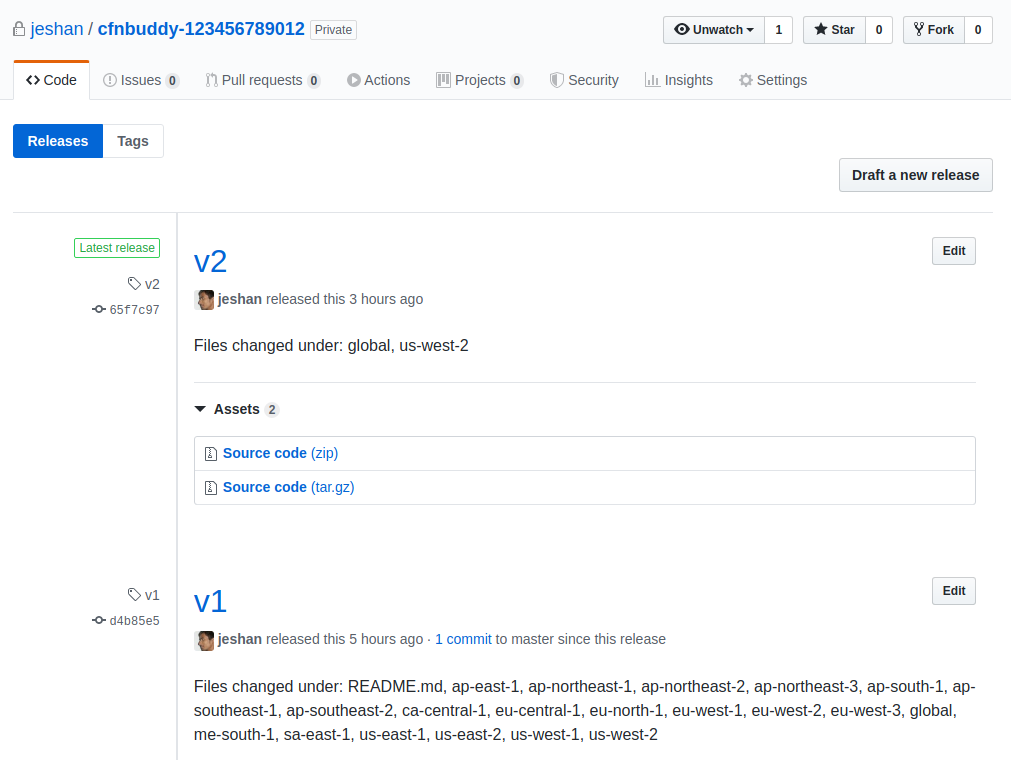Image resolution: width=1011 pixels, height=760 pixels.
Task: Open the Issues tab
Action: (x=141, y=80)
